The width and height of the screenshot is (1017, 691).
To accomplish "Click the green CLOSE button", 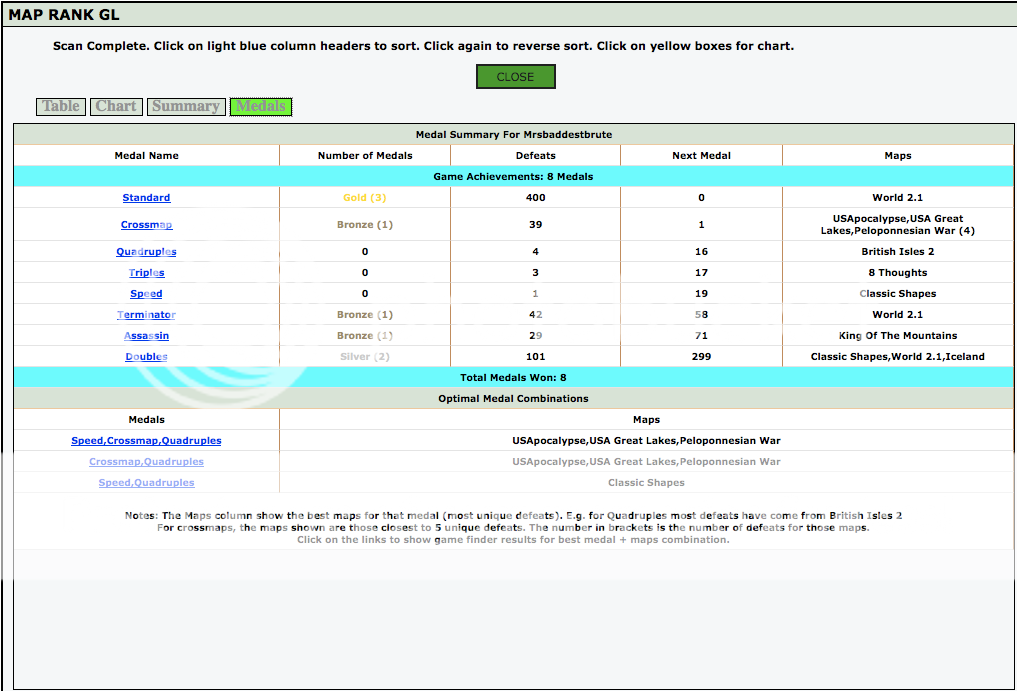I will click(x=515, y=77).
